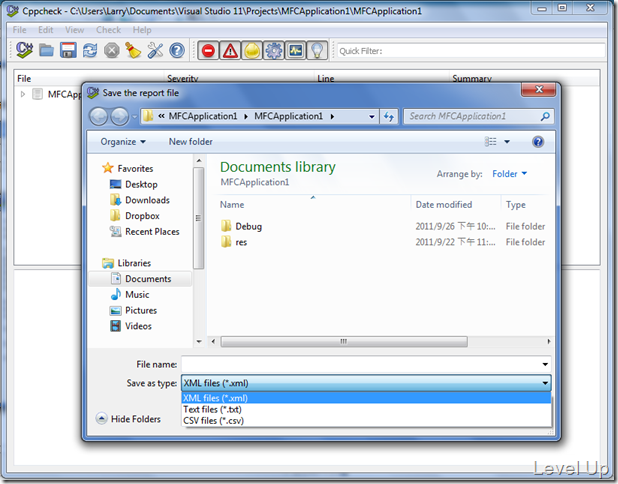The width and height of the screenshot is (618, 484).
Task: Toggle the Show warnings triangle filter
Action: tap(230, 50)
